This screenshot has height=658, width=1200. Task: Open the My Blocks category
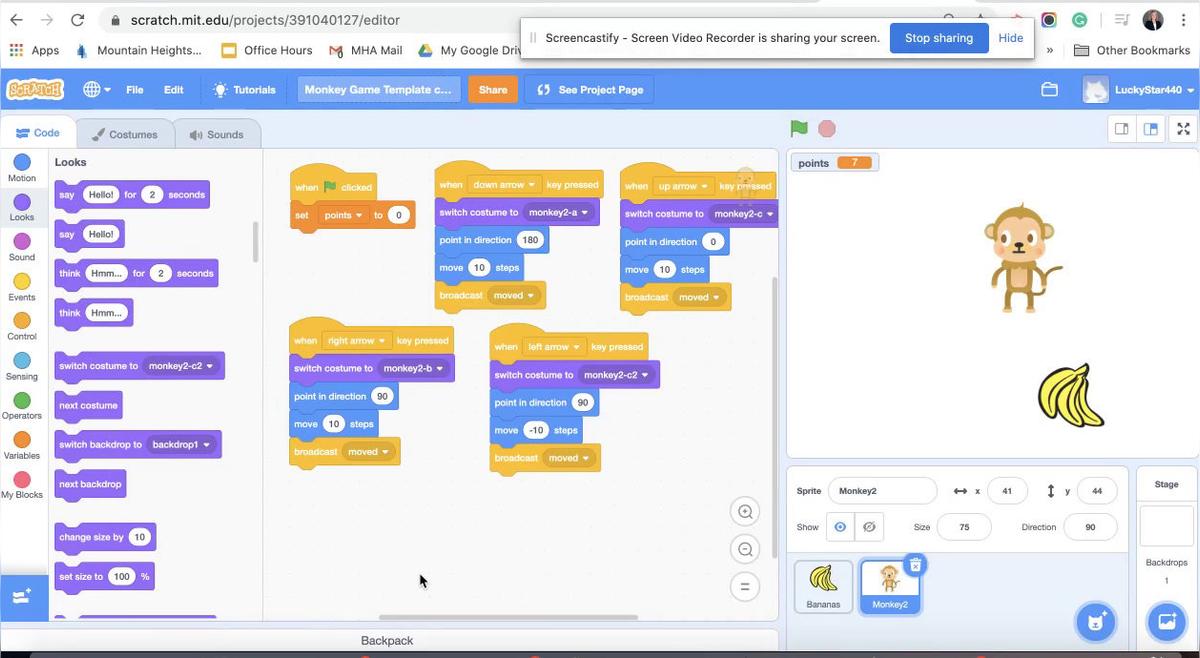22,485
